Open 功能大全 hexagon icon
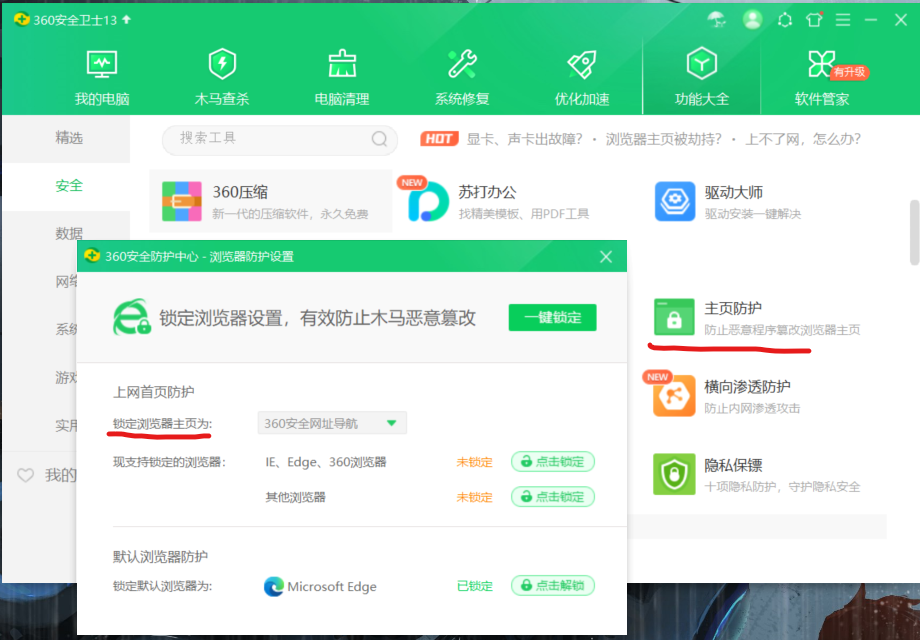The image size is (920, 640). 702,64
